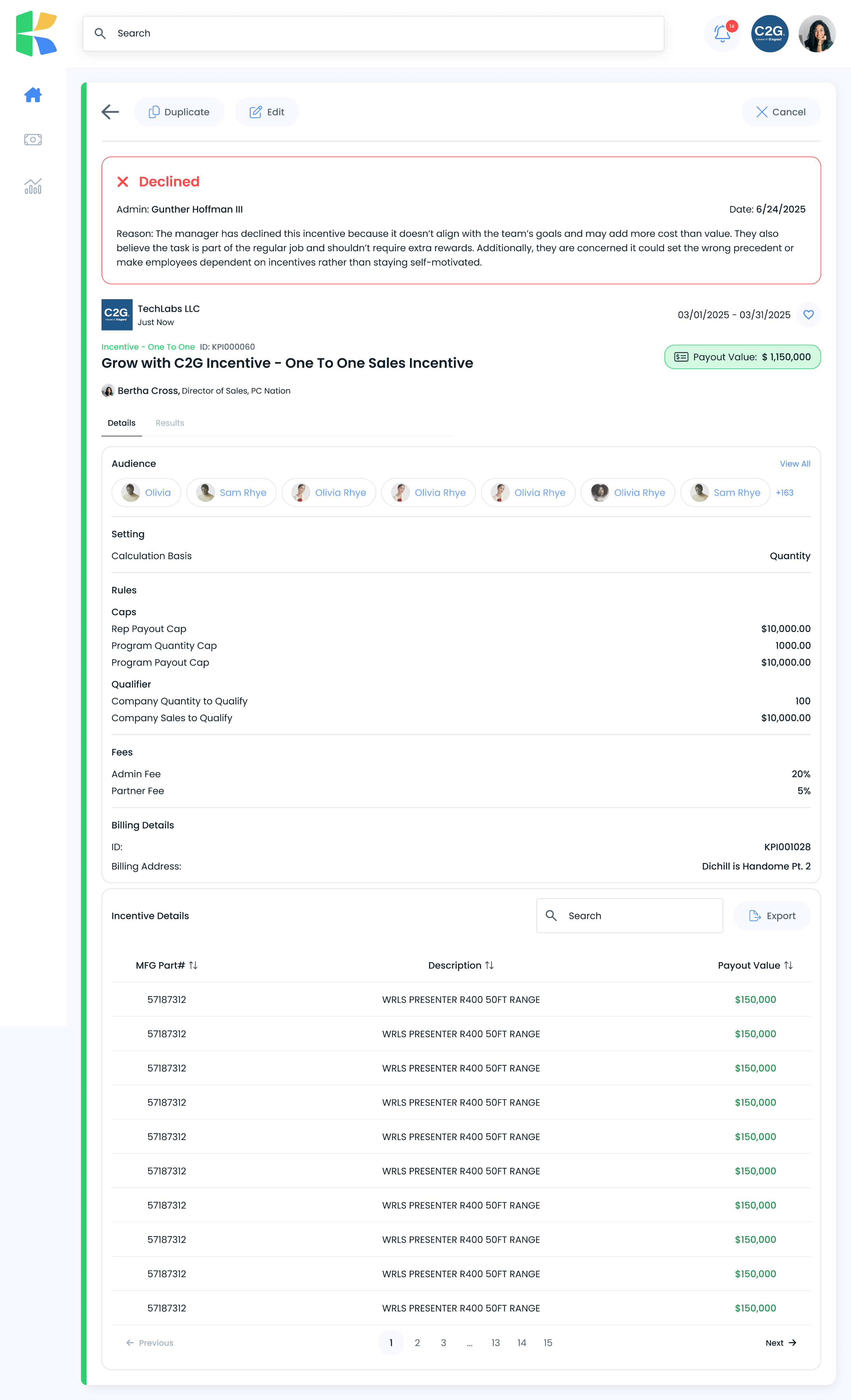Screen dimensions: 851x1400
Task: Go to page 14
Action: [x=522, y=1343]
